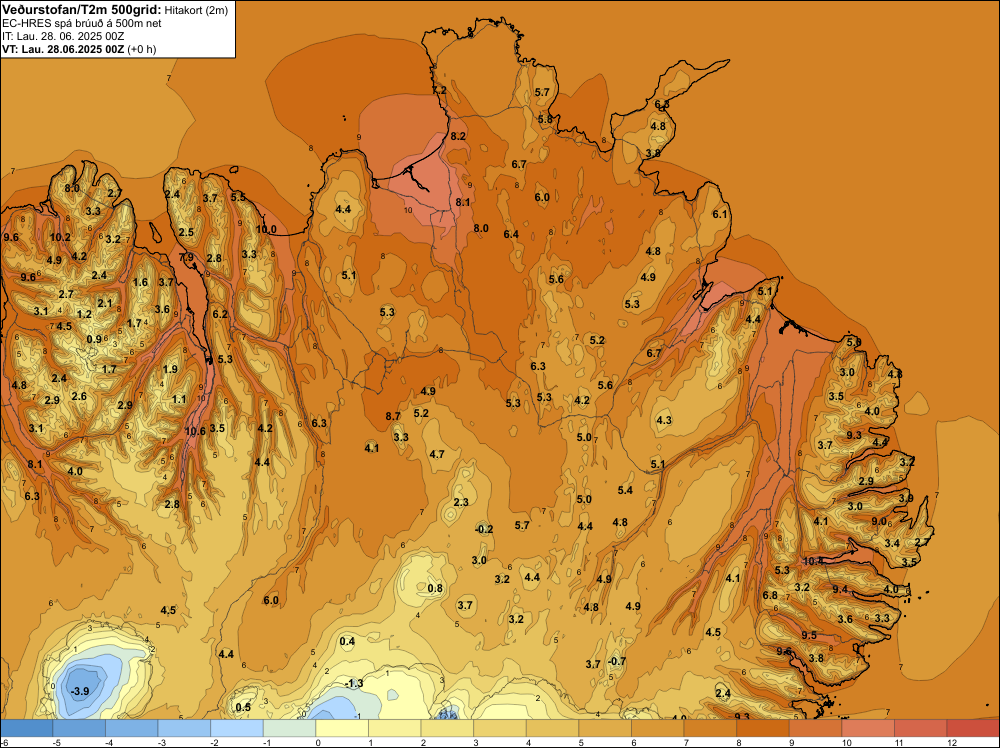Image resolution: width=1000 pixels, height=748 pixels.
Task: Select the '5.8' temperature value
Action: (545, 119)
